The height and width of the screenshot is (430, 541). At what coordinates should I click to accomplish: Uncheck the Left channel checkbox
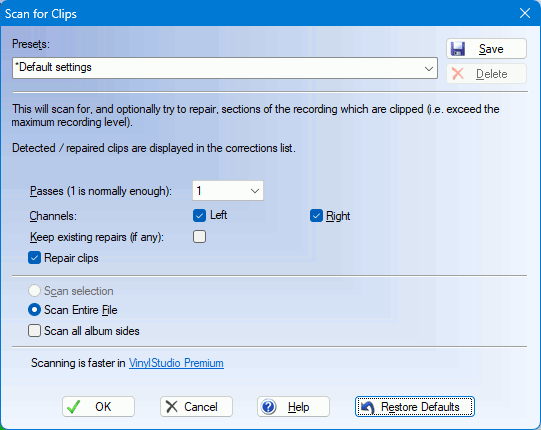pos(199,215)
